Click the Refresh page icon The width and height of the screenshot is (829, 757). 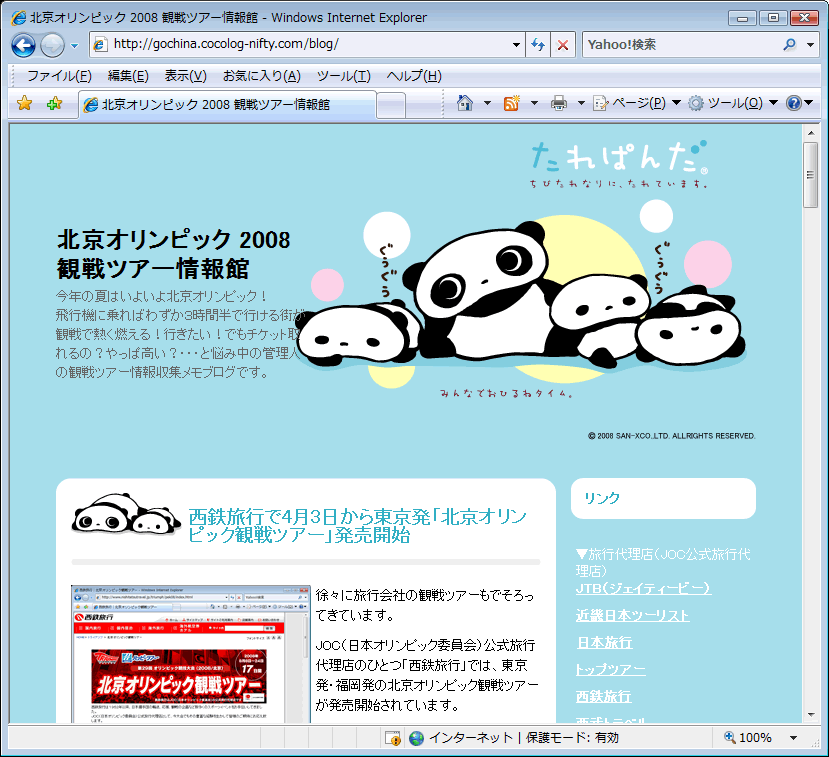[538, 45]
